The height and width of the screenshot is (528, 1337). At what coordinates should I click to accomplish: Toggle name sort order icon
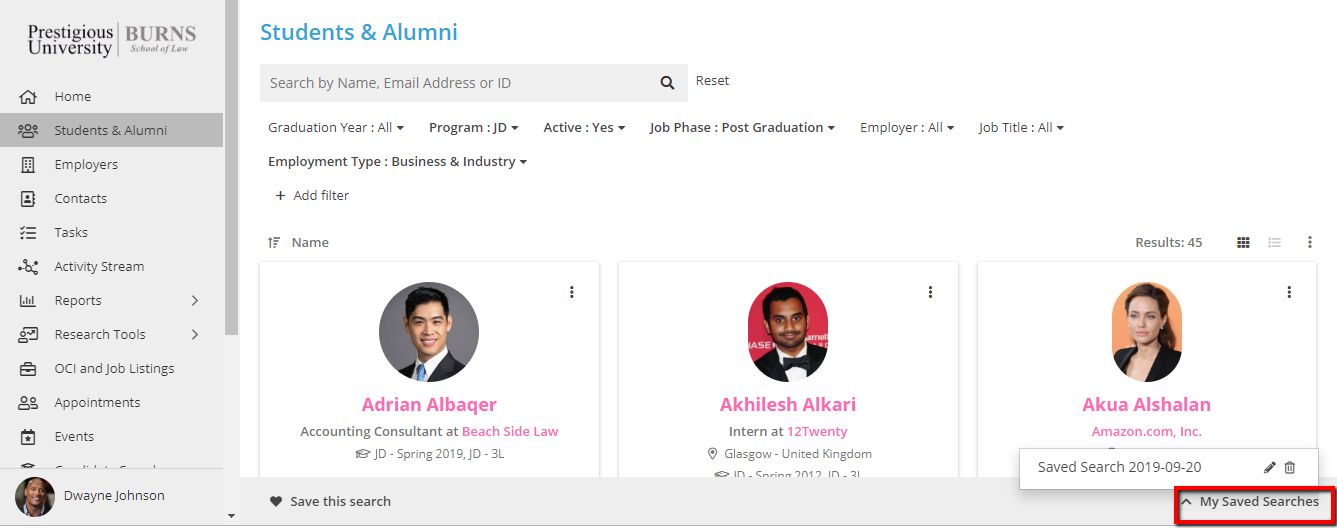(x=274, y=243)
